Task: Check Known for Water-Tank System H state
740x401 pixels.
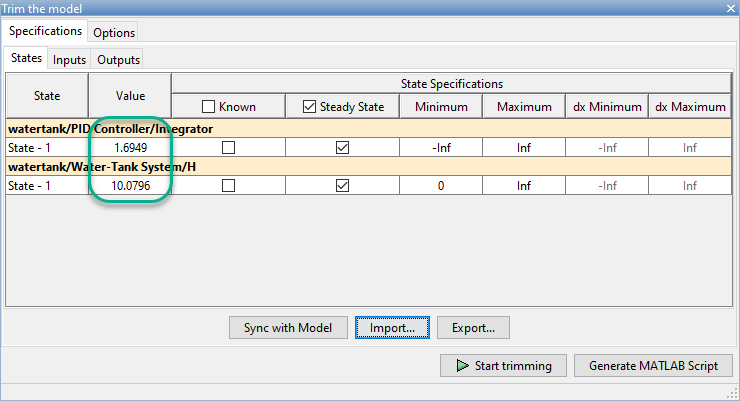Action: (x=229, y=185)
